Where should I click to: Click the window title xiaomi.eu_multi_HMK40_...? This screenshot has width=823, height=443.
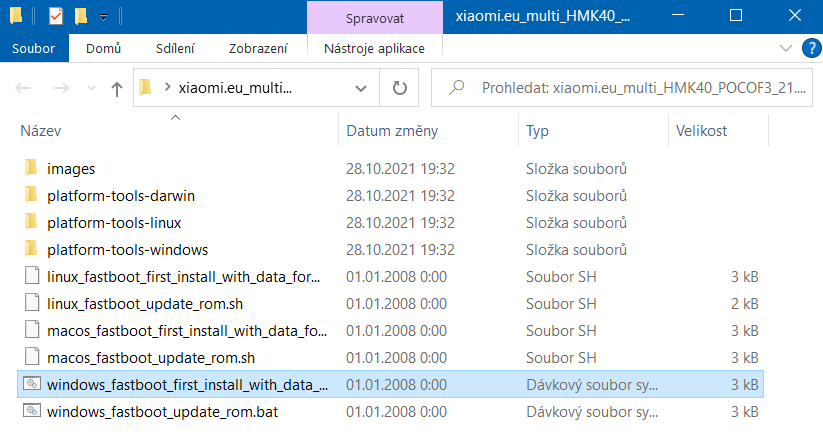(x=542, y=16)
